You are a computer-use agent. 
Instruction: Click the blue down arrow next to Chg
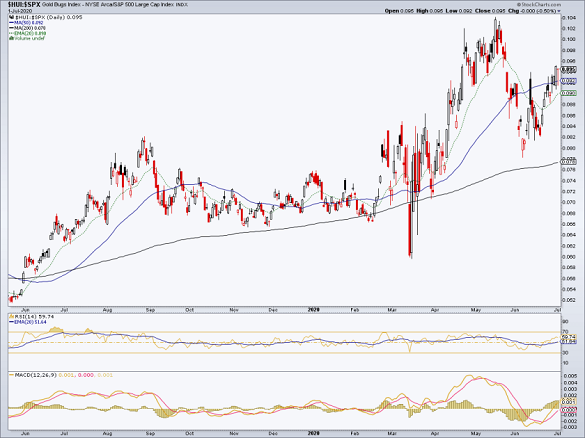click(x=559, y=11)
